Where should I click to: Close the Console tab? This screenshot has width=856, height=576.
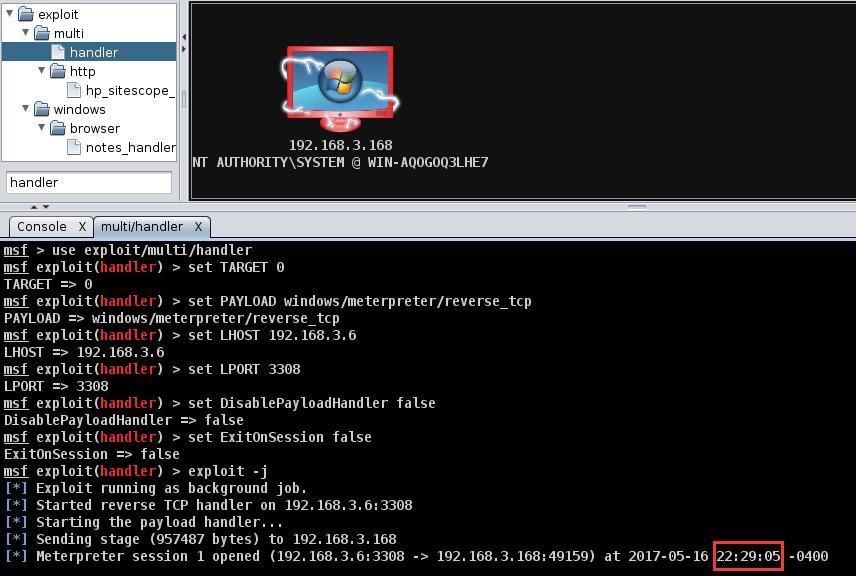click(82, 227)
